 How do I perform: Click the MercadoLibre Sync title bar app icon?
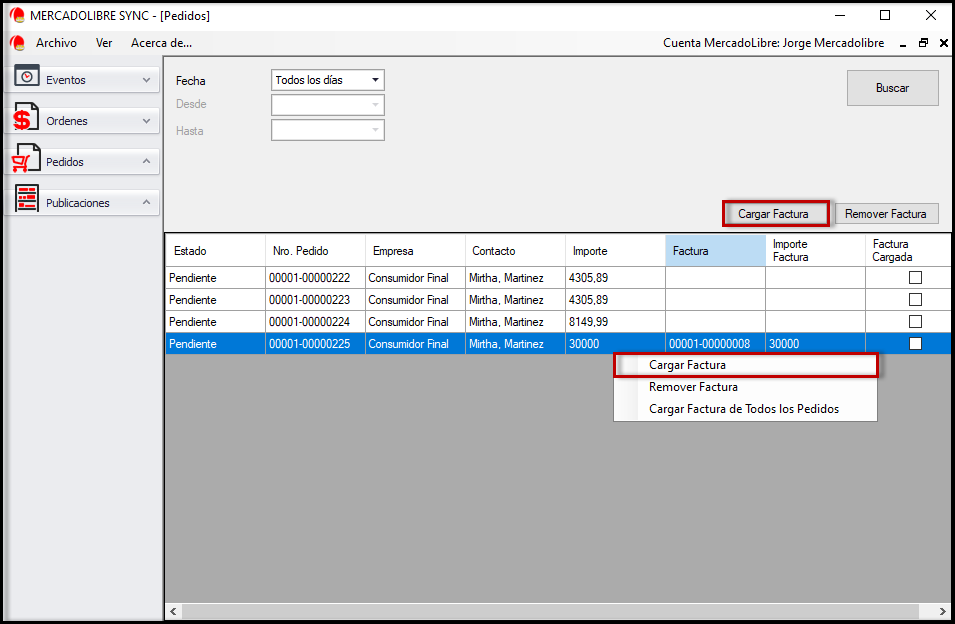(17, 15)
